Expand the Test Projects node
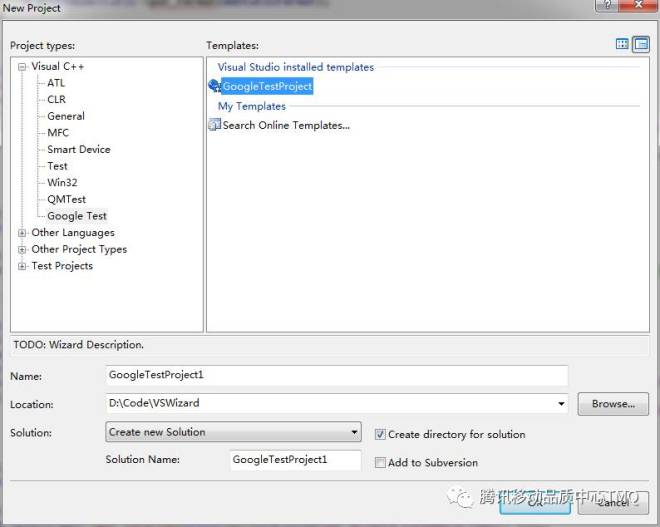The height and width of the screenshot is (527, 660). (22, 266)
